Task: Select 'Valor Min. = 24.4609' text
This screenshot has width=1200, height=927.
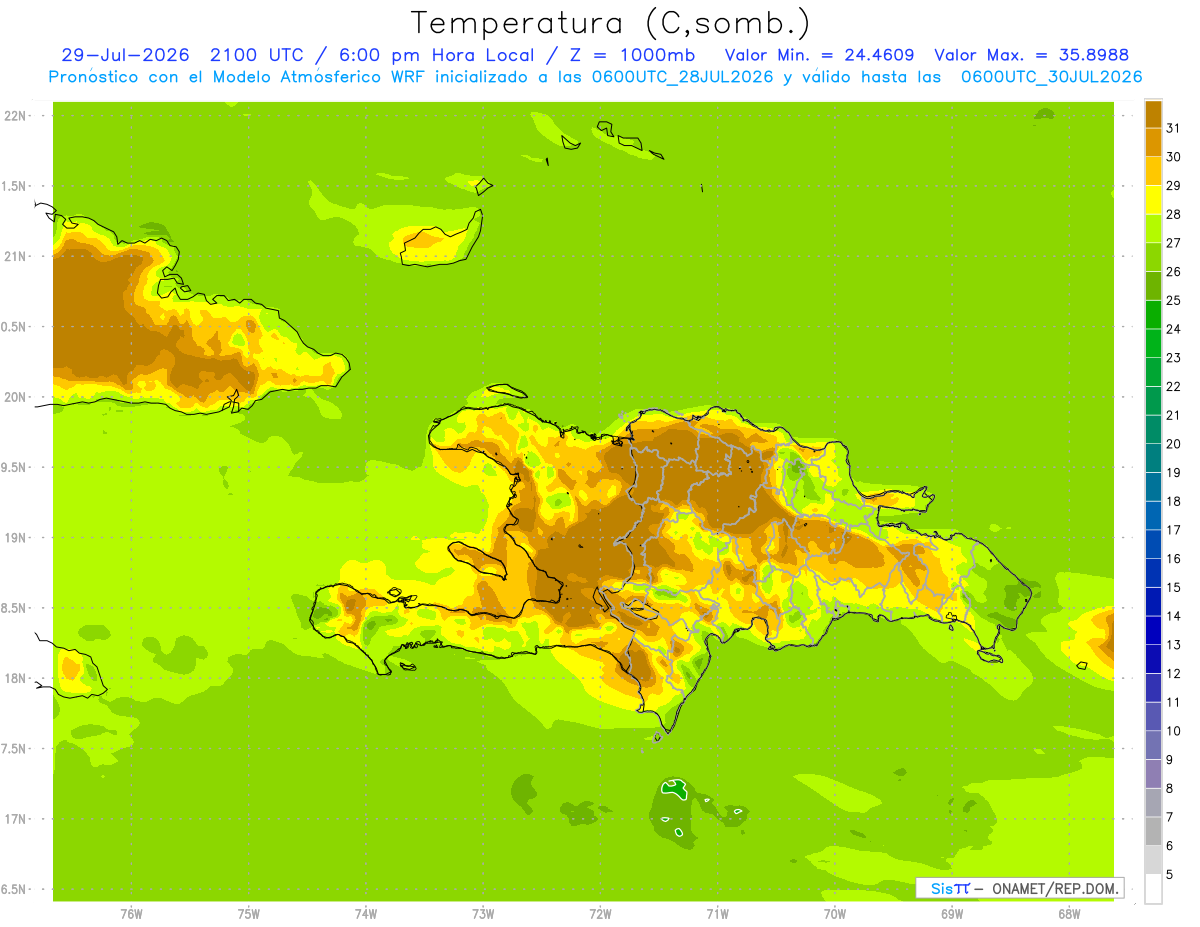Action: tap(819, 55)
